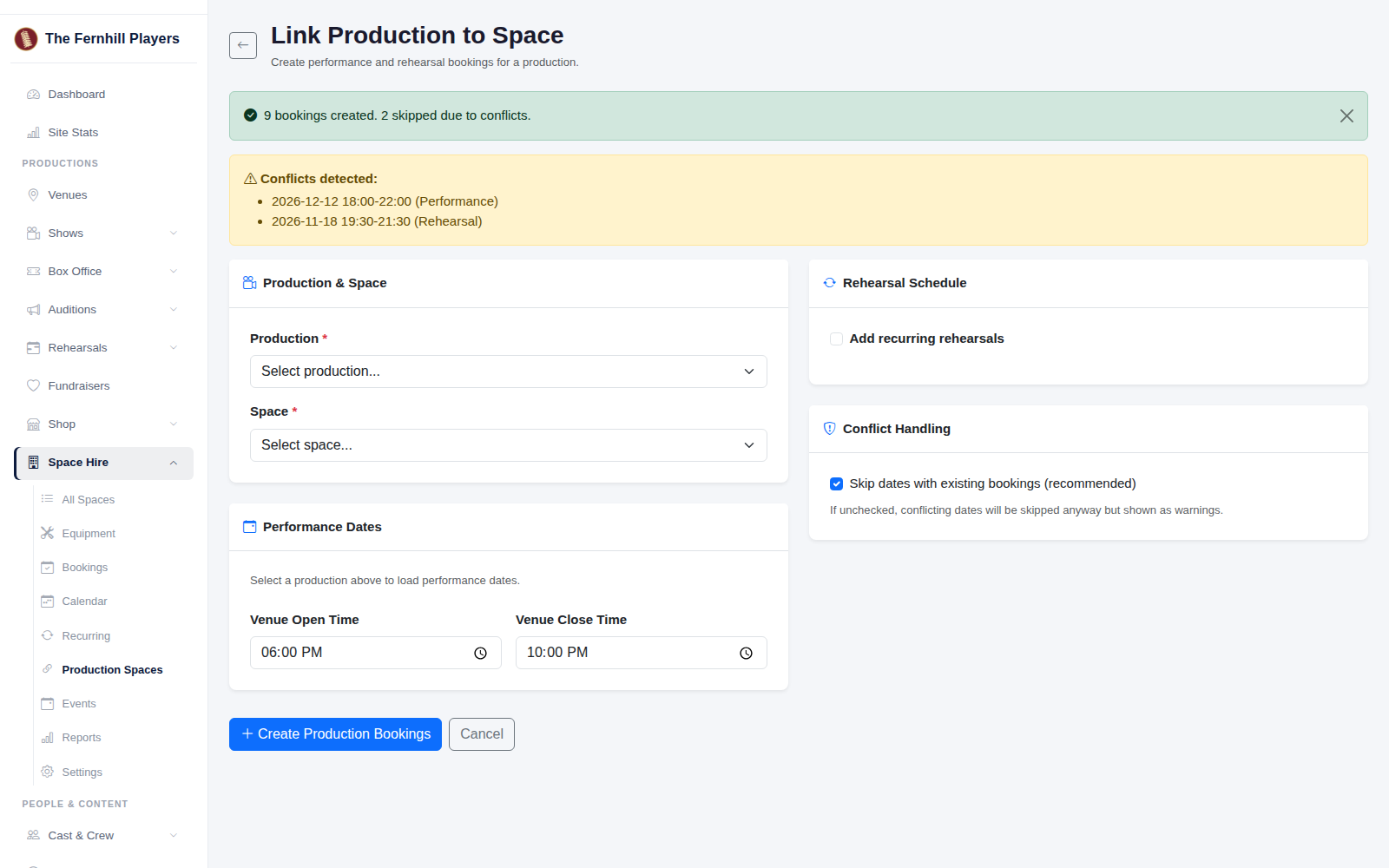This screenshot has width=1389, height=868.
Task: Open Site Stats from sidebar
Action: coord(104,133)
